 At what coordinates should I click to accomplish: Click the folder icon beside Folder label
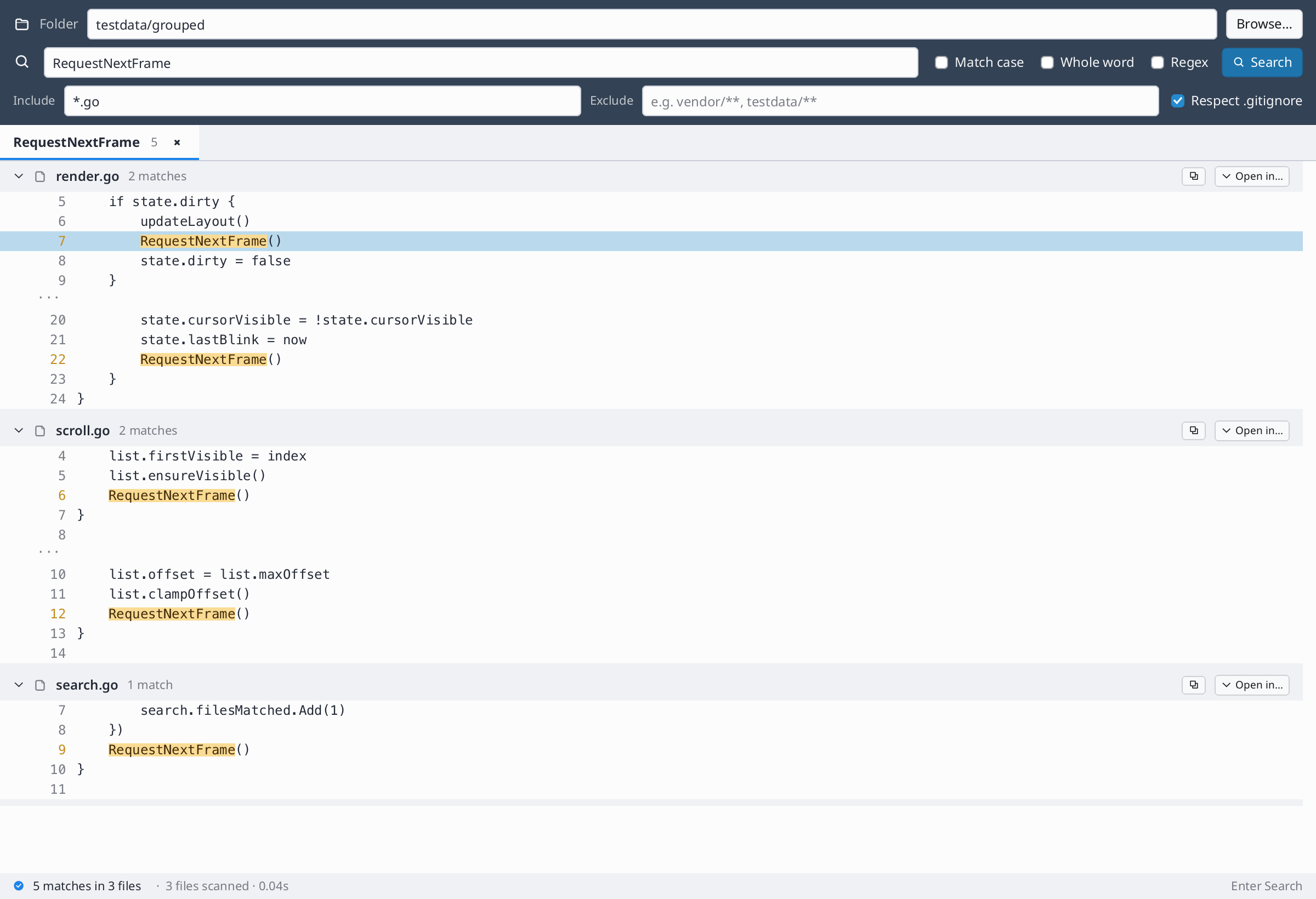point(21,24)
